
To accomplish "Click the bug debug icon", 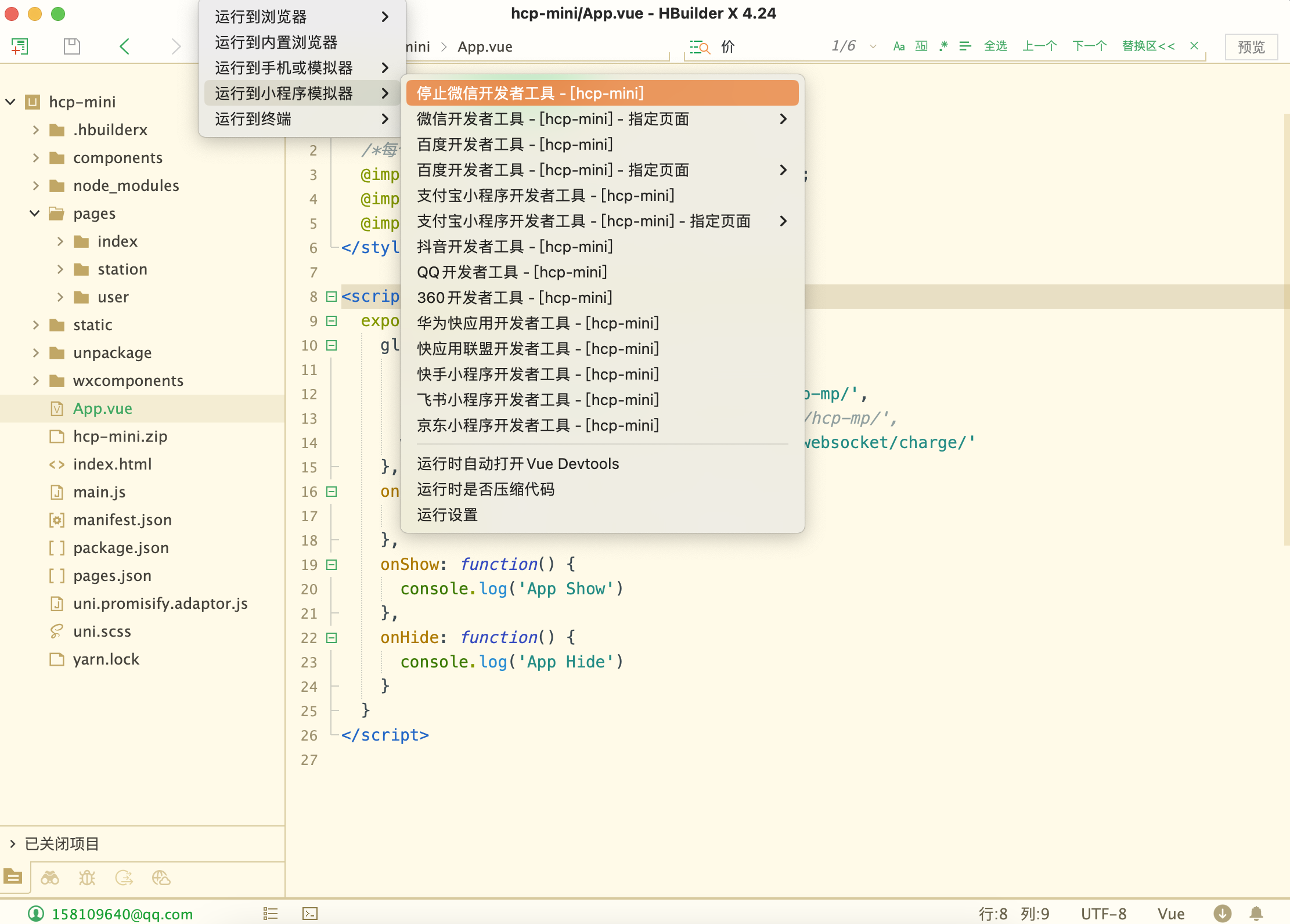I will [87, 878].
